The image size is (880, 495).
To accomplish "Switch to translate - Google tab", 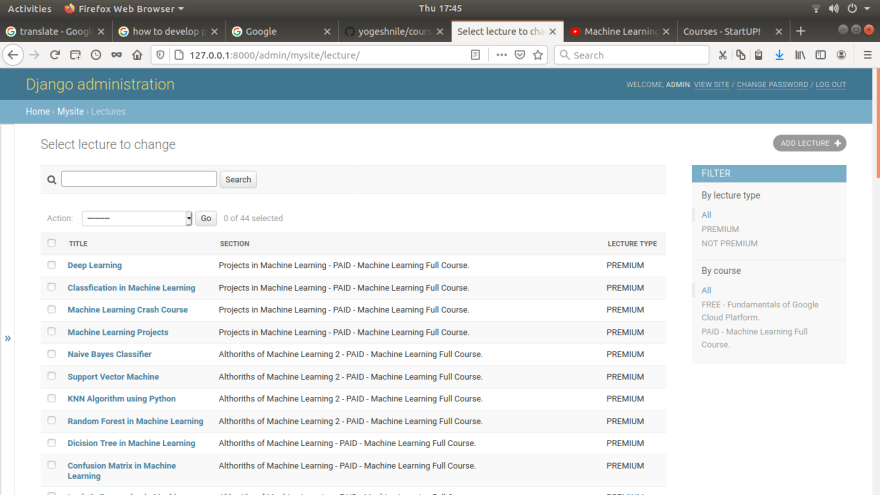I will point(55,31).
